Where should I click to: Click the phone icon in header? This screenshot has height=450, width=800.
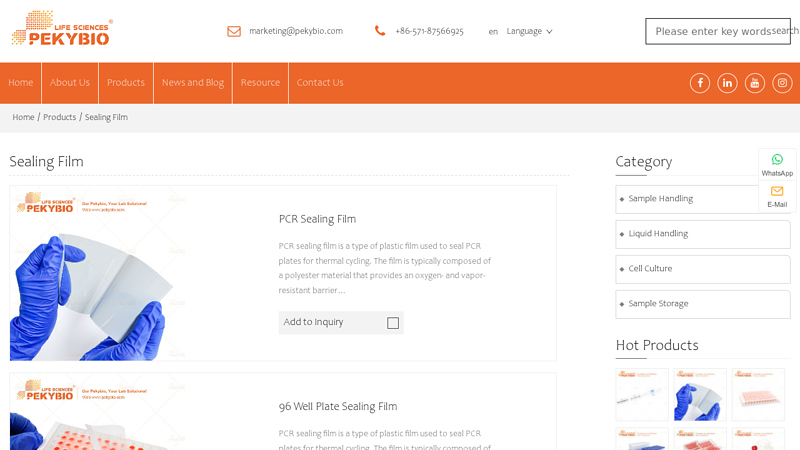[380, 31]
